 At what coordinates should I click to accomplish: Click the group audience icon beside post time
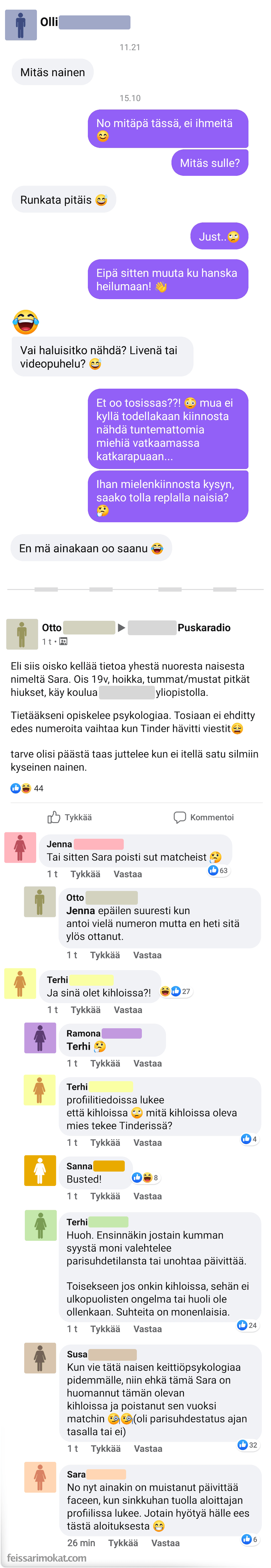click(x=63, y=642)
